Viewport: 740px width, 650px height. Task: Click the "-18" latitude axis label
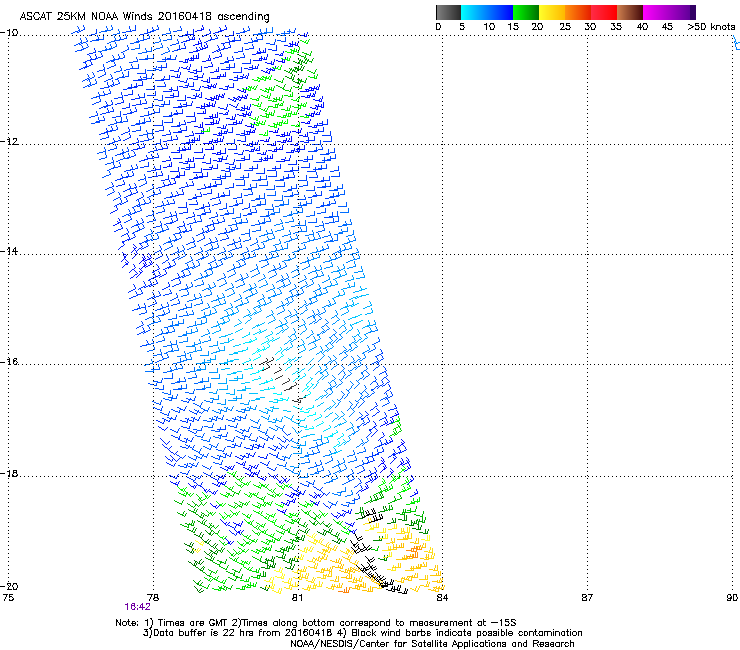point(9,473)
